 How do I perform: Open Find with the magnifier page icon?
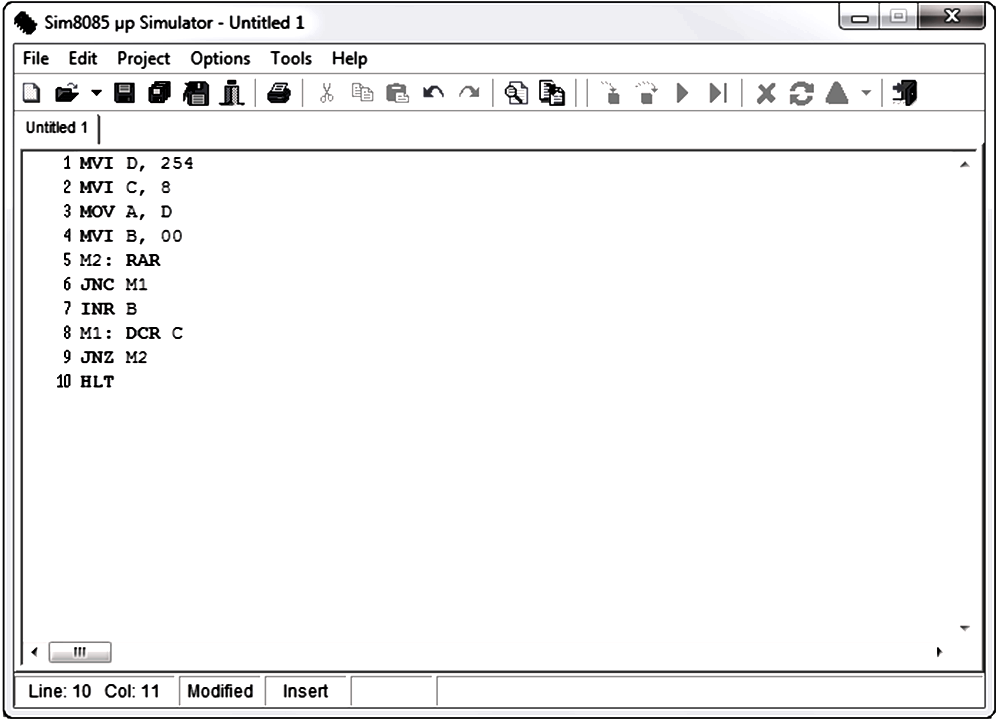(x=516, y=93)
